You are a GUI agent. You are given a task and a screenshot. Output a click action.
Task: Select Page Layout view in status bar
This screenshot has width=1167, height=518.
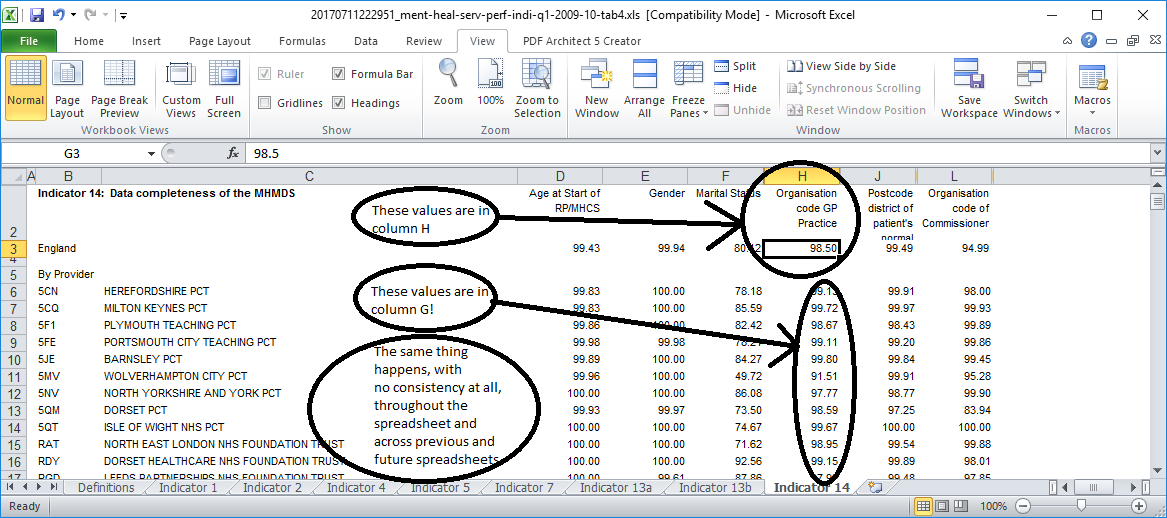click(x=940, y=506)
